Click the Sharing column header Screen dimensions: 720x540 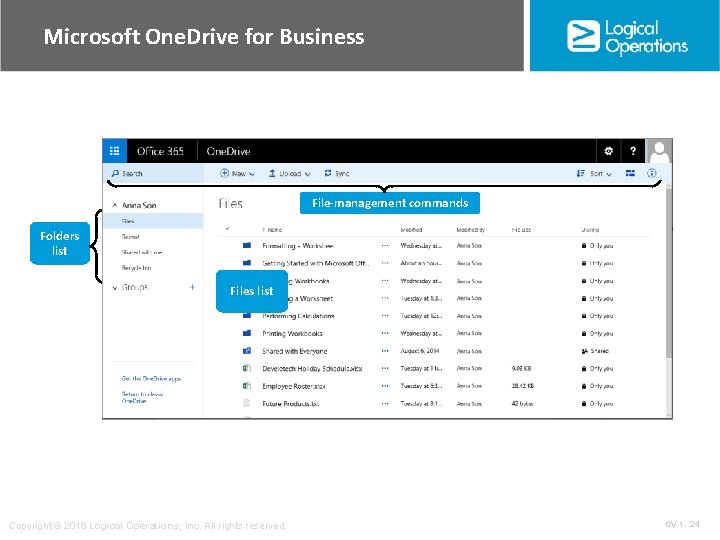coord(590,230)
